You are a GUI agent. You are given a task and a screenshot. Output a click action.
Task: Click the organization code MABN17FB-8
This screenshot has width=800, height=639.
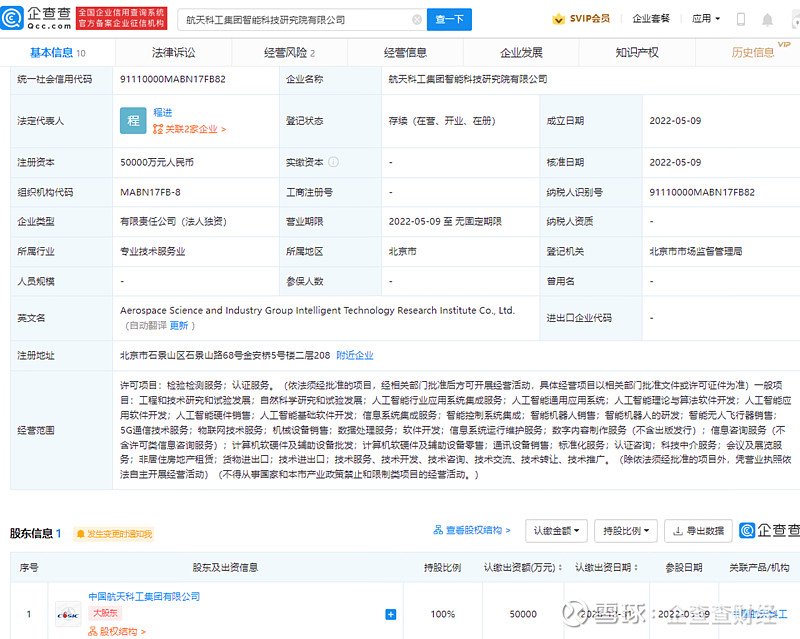point(150,192)
